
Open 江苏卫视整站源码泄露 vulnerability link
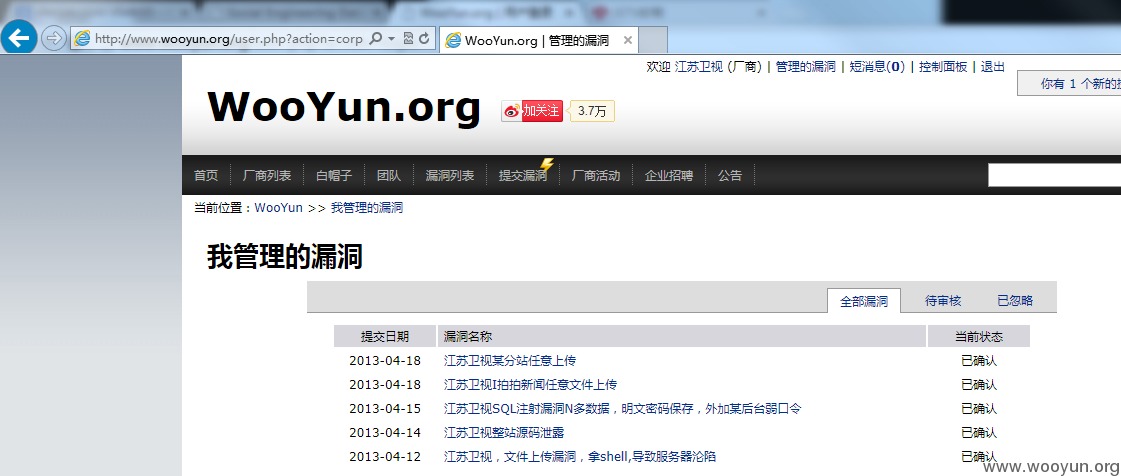point(505,432)
